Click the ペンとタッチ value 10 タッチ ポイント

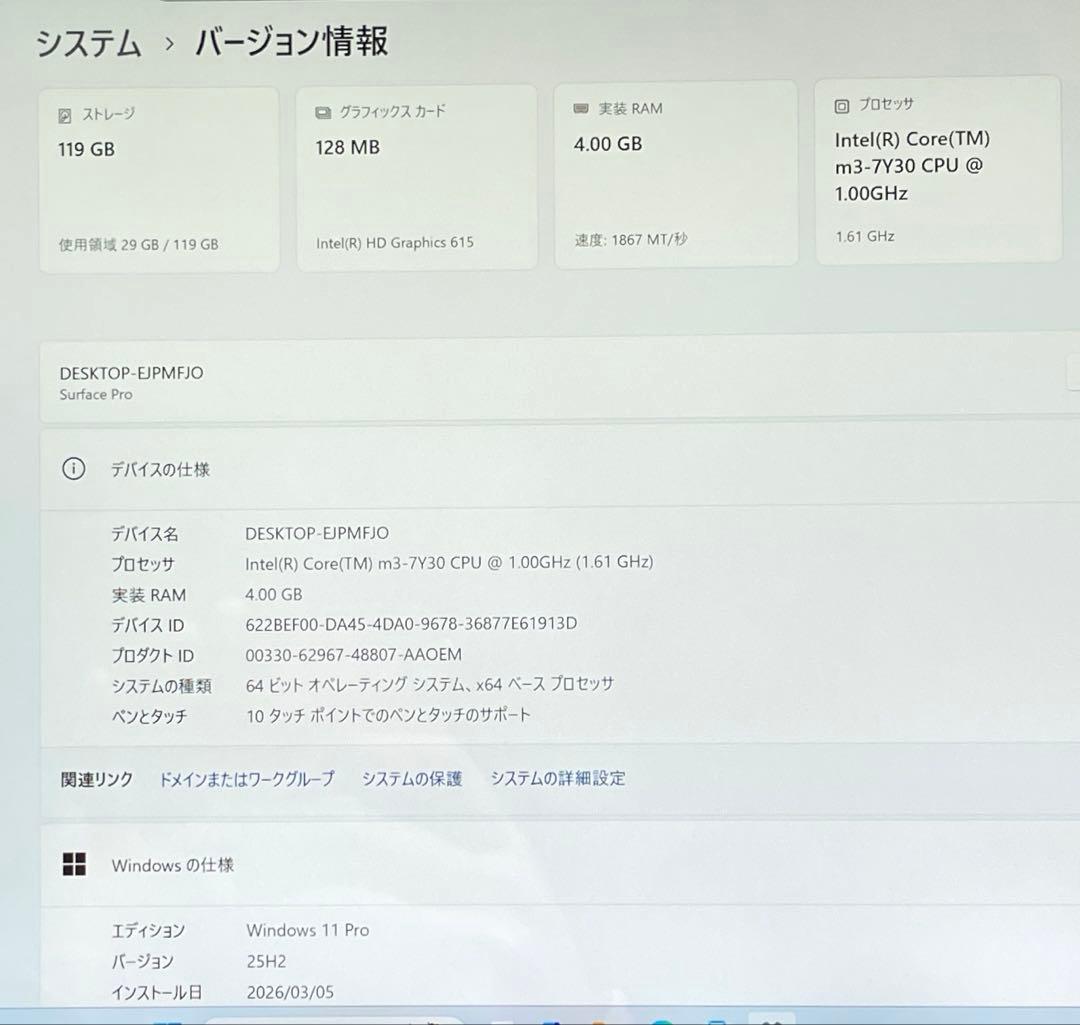[x=388, y=715]
